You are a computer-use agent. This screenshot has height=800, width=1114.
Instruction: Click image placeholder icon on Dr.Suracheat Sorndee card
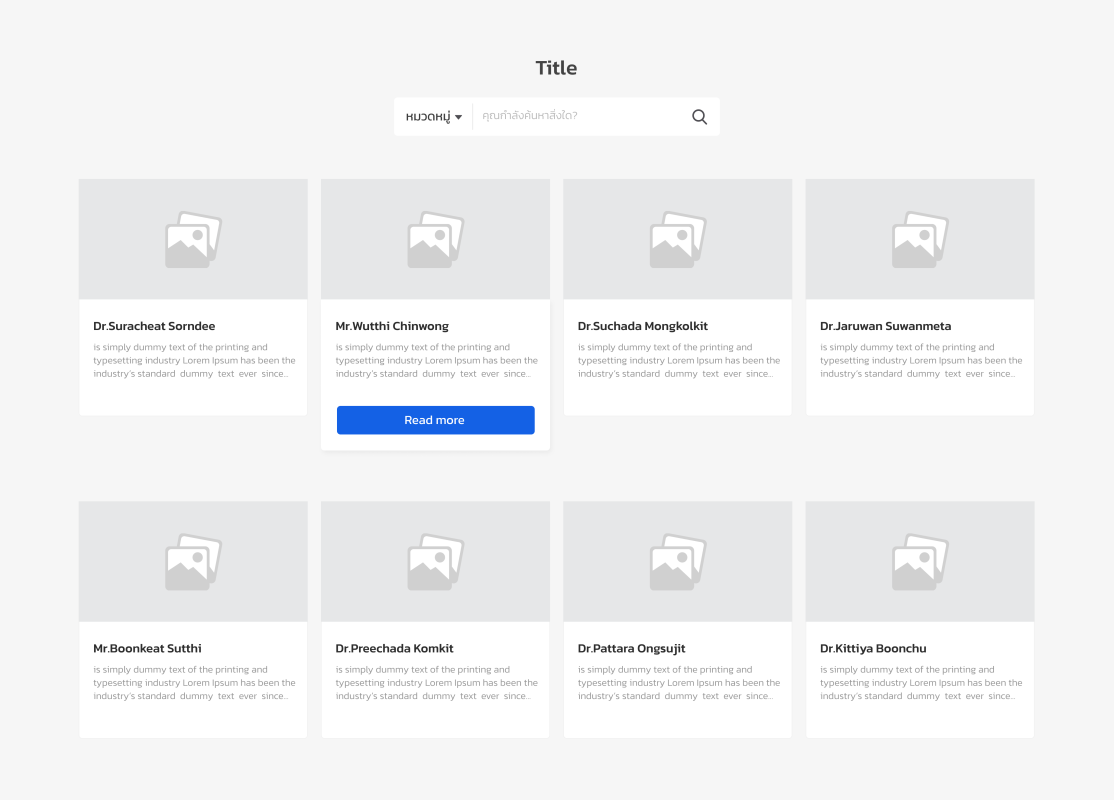pyautogui.click(x=193, y=240)
